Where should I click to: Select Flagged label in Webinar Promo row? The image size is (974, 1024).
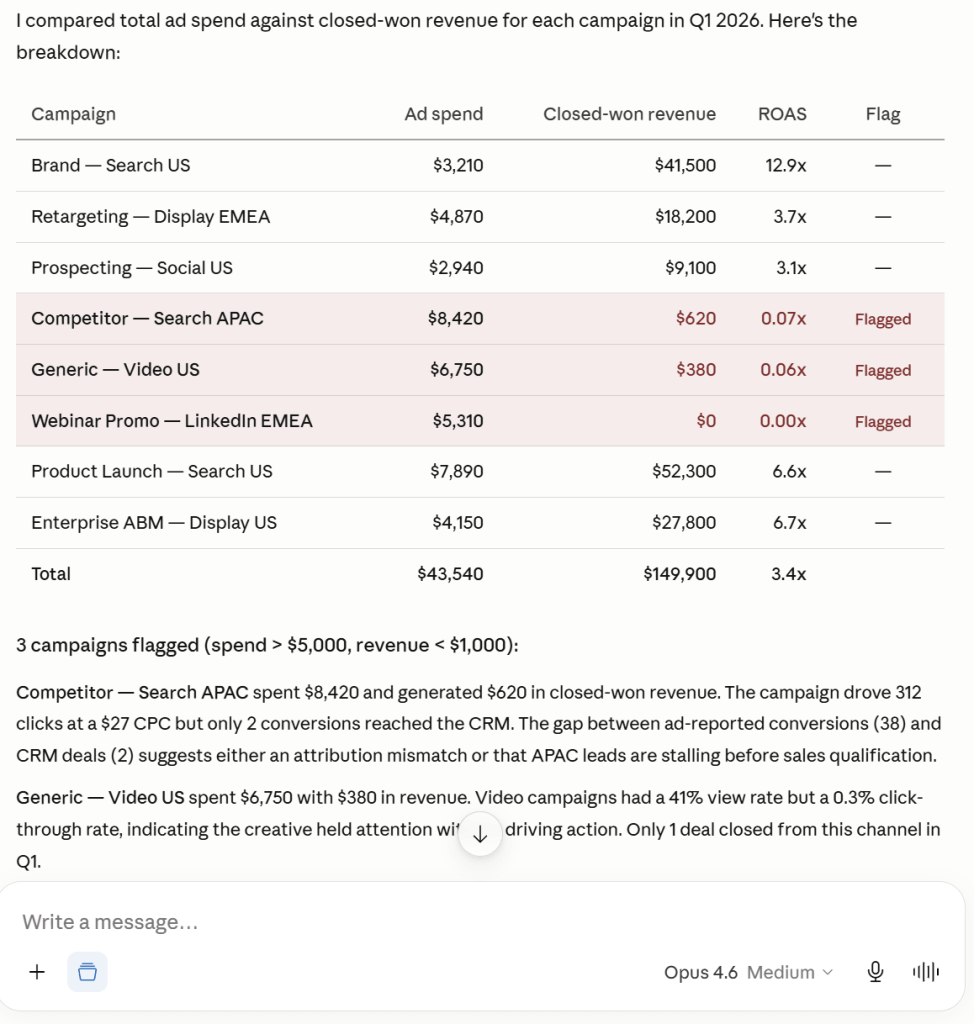point(883,421)
